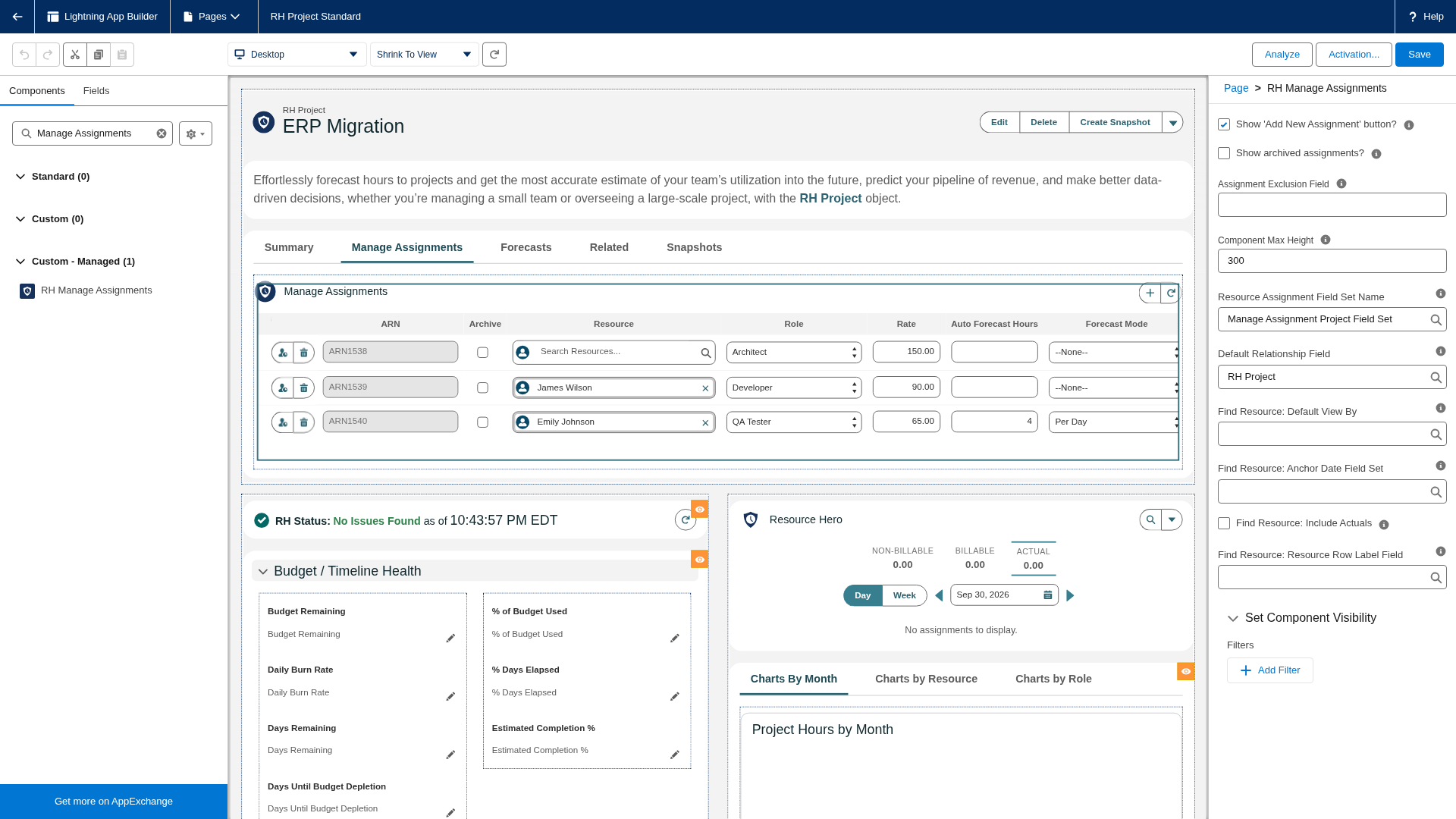Open the Forecasts tab
This screenshot has height=819, width=1456.
coord(526,248)
